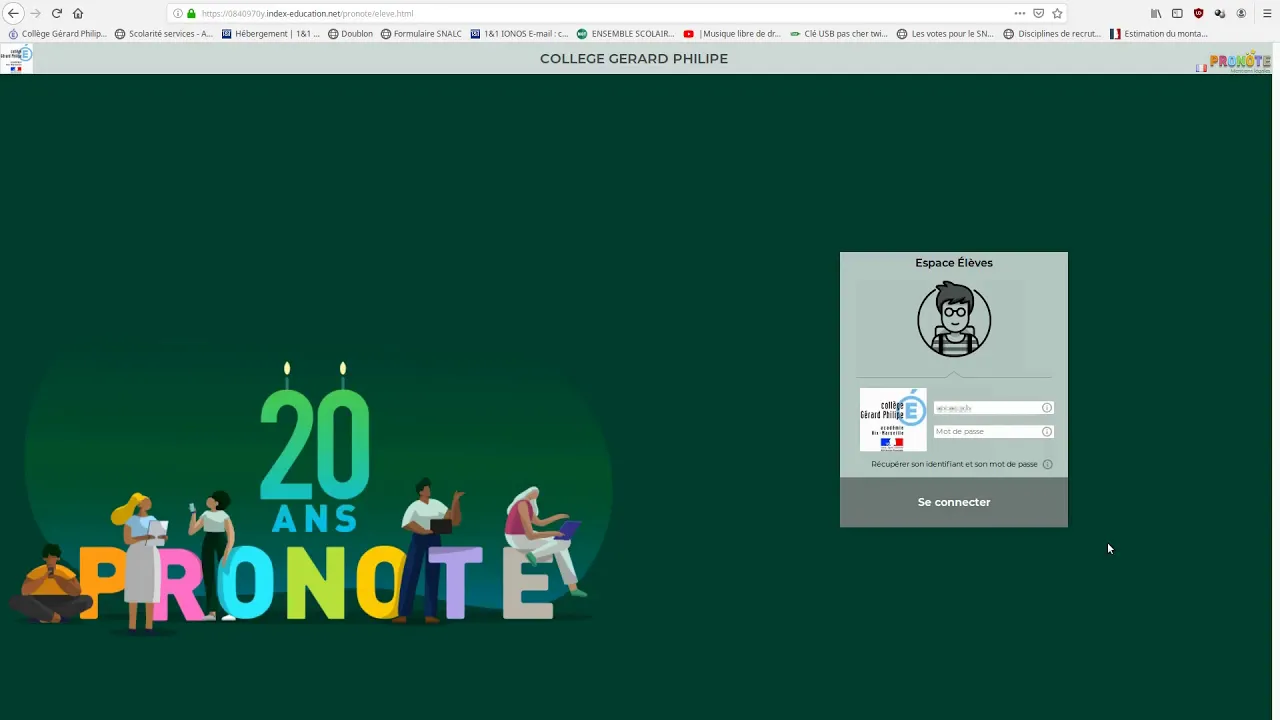Image resolution: width=1280 pixels, height=720 pixels.
Task: Bookmark this page with the star icon
Action: pyautogui.click(x=1057, y=13)
